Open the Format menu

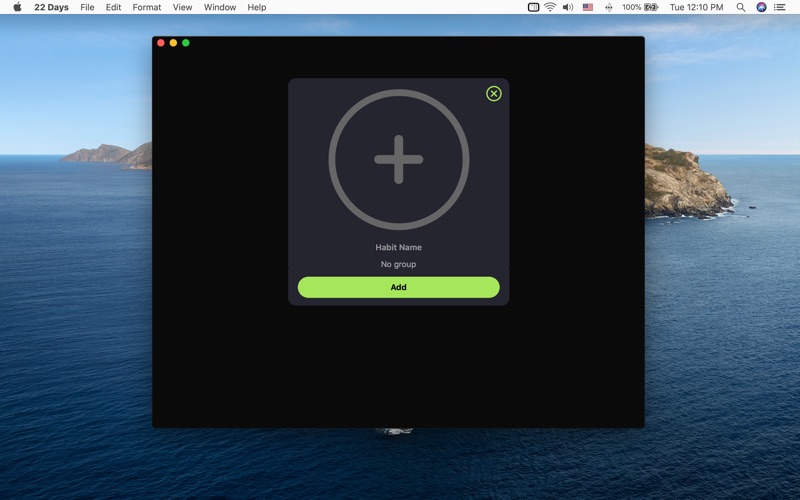pyautogui.click(x=146, y=7)
